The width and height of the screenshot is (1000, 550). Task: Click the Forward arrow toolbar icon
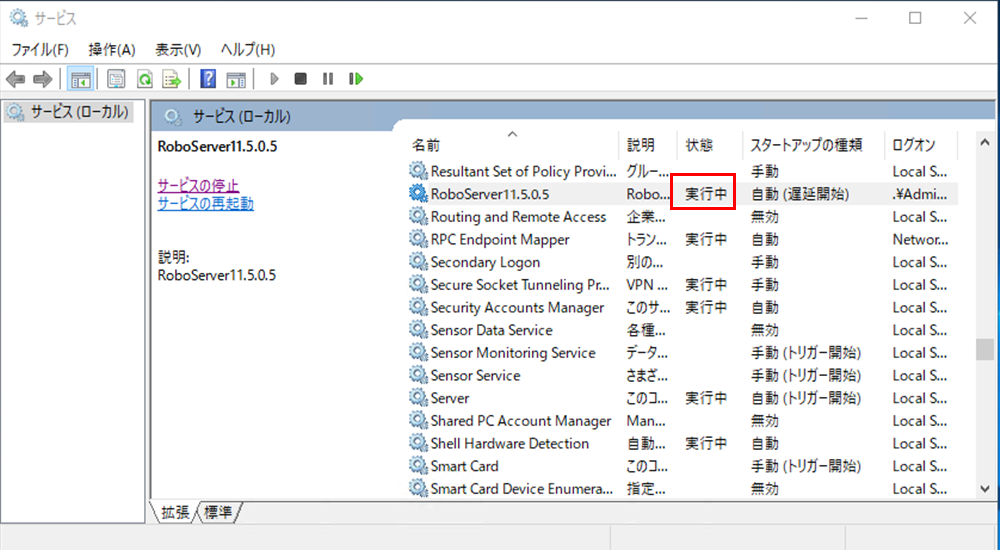coord(43,79)
